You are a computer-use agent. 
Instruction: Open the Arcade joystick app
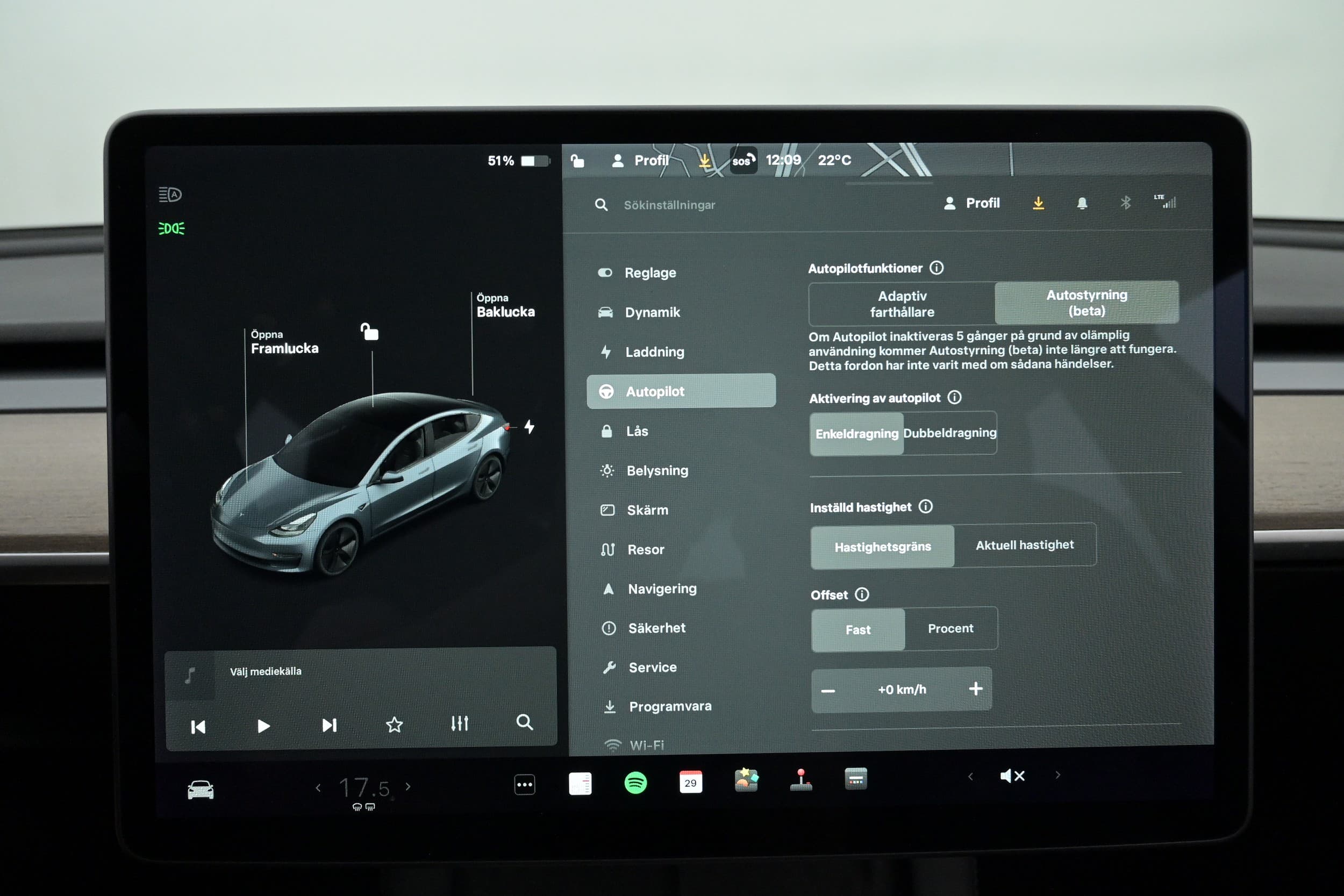(800, 780)
